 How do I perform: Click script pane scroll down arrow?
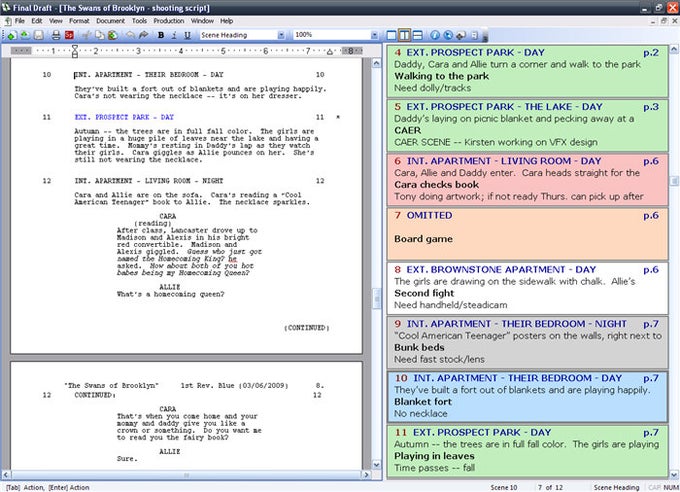tap(376, 465)
